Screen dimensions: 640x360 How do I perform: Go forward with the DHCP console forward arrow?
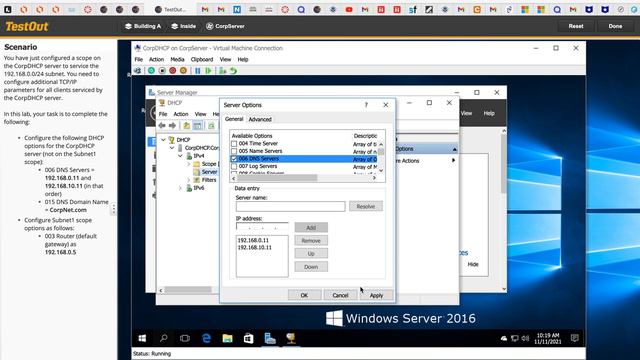(172, 125)
